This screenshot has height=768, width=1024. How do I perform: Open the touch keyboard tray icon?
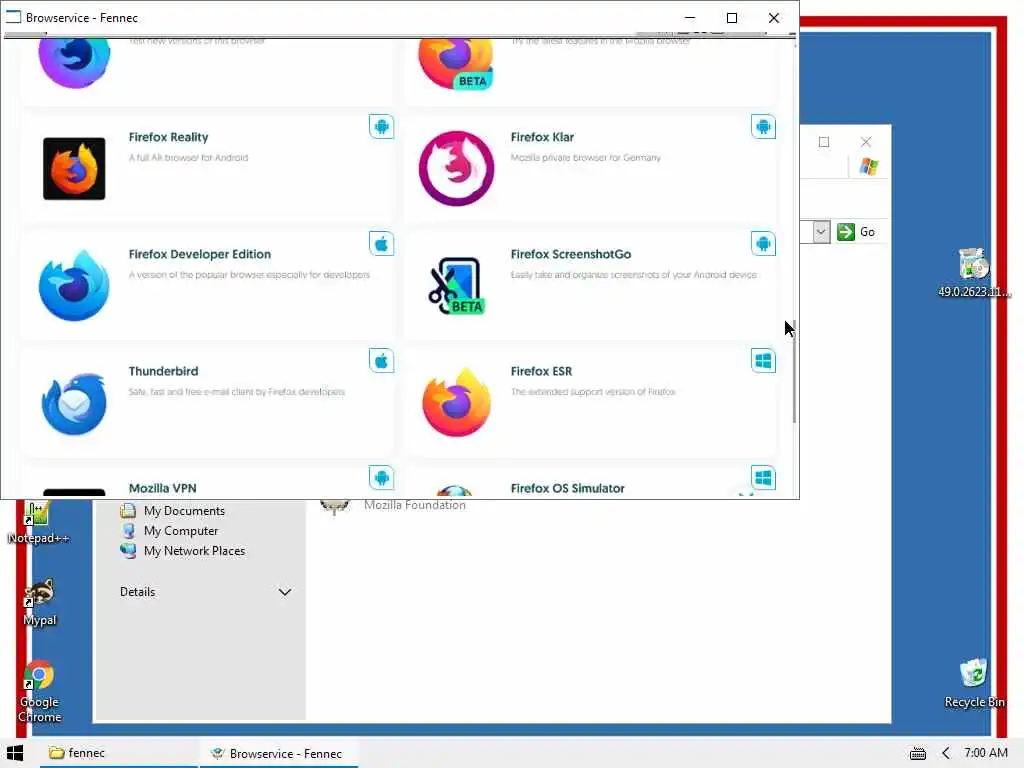918,754
